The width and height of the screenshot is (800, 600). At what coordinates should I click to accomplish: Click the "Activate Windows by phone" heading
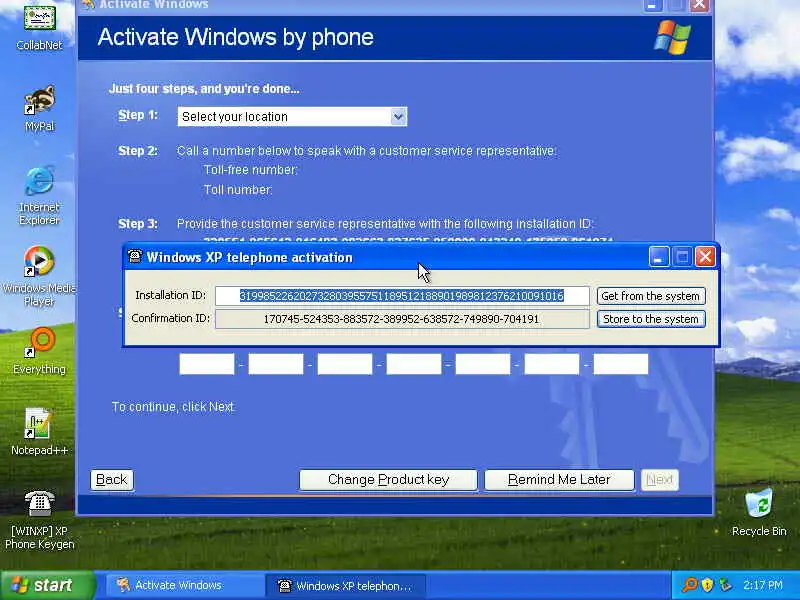pos(235,37)
